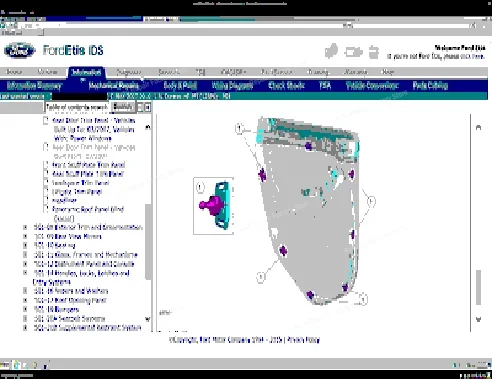Click the contents tree scroll-down arrow
The height and width of the screenshot is (379, 492).
(148, 319)
